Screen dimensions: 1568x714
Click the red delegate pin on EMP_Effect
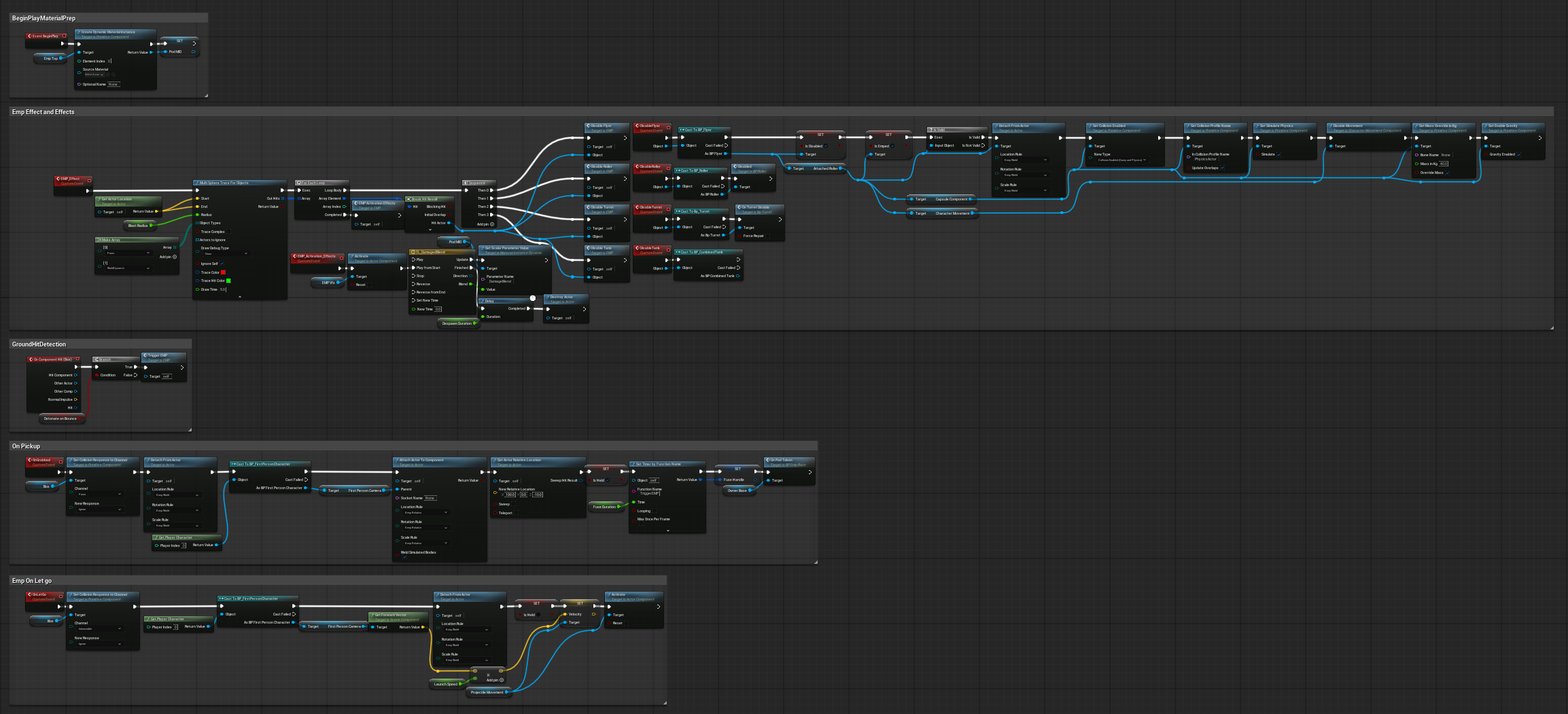point(89,180)
